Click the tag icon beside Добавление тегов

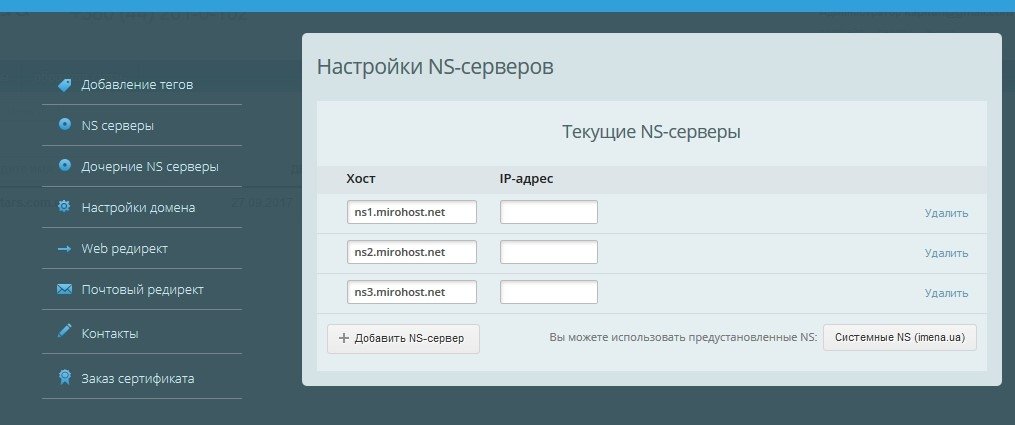click(64, 85)
